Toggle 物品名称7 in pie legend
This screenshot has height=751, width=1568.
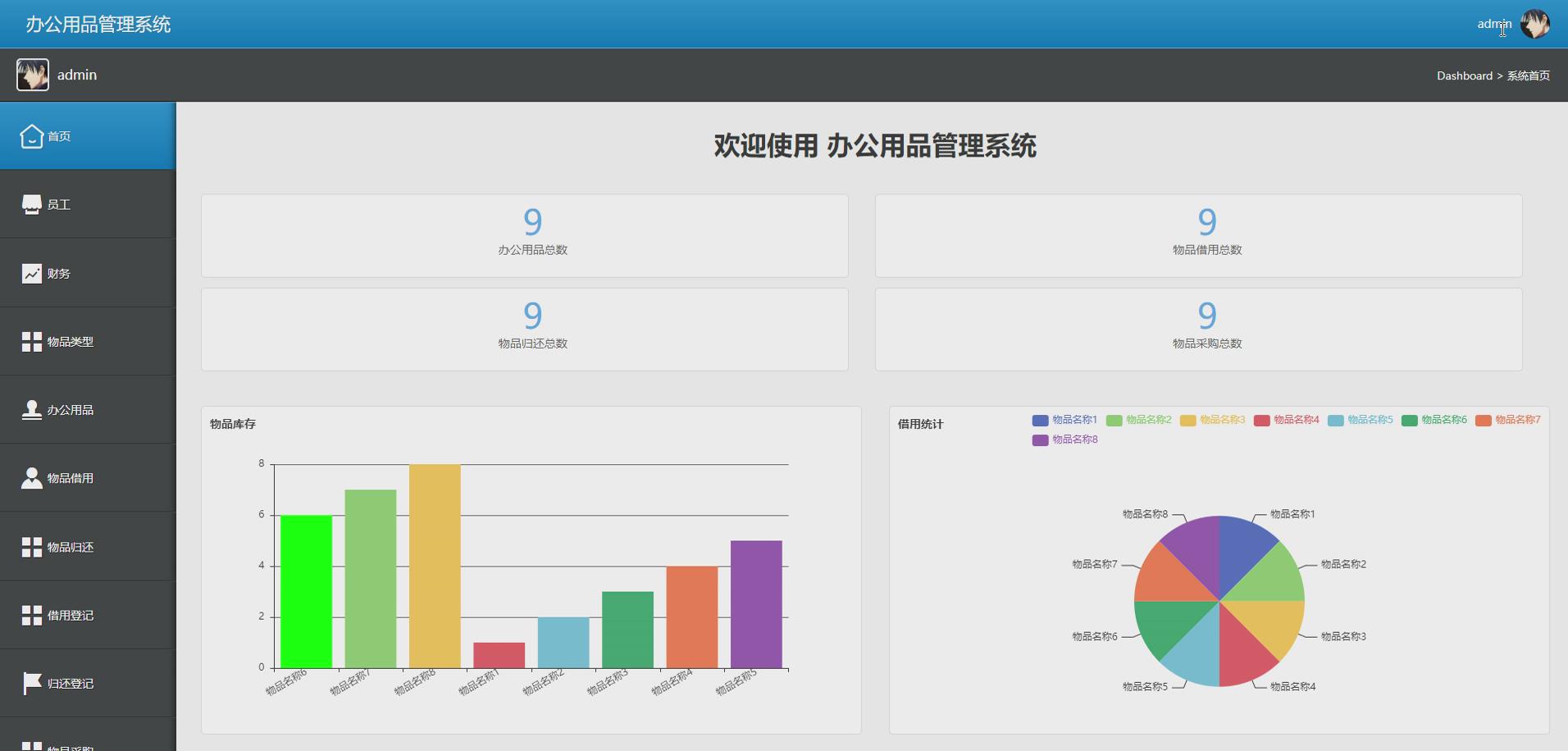[x=1507, y=420]
